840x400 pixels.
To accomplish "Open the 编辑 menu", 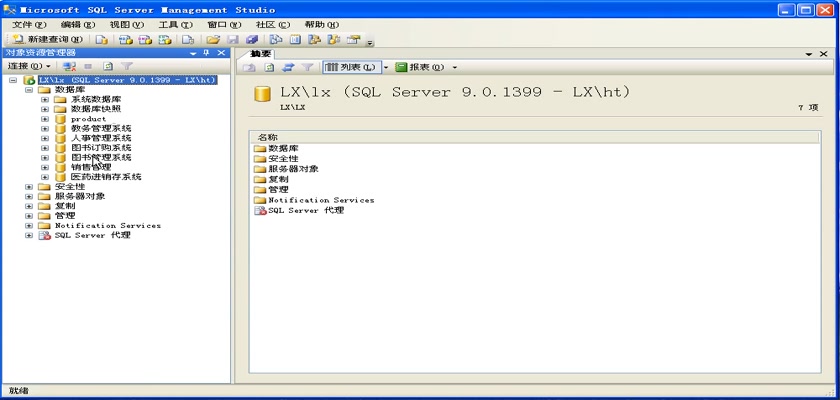I will tap(78, 25).
